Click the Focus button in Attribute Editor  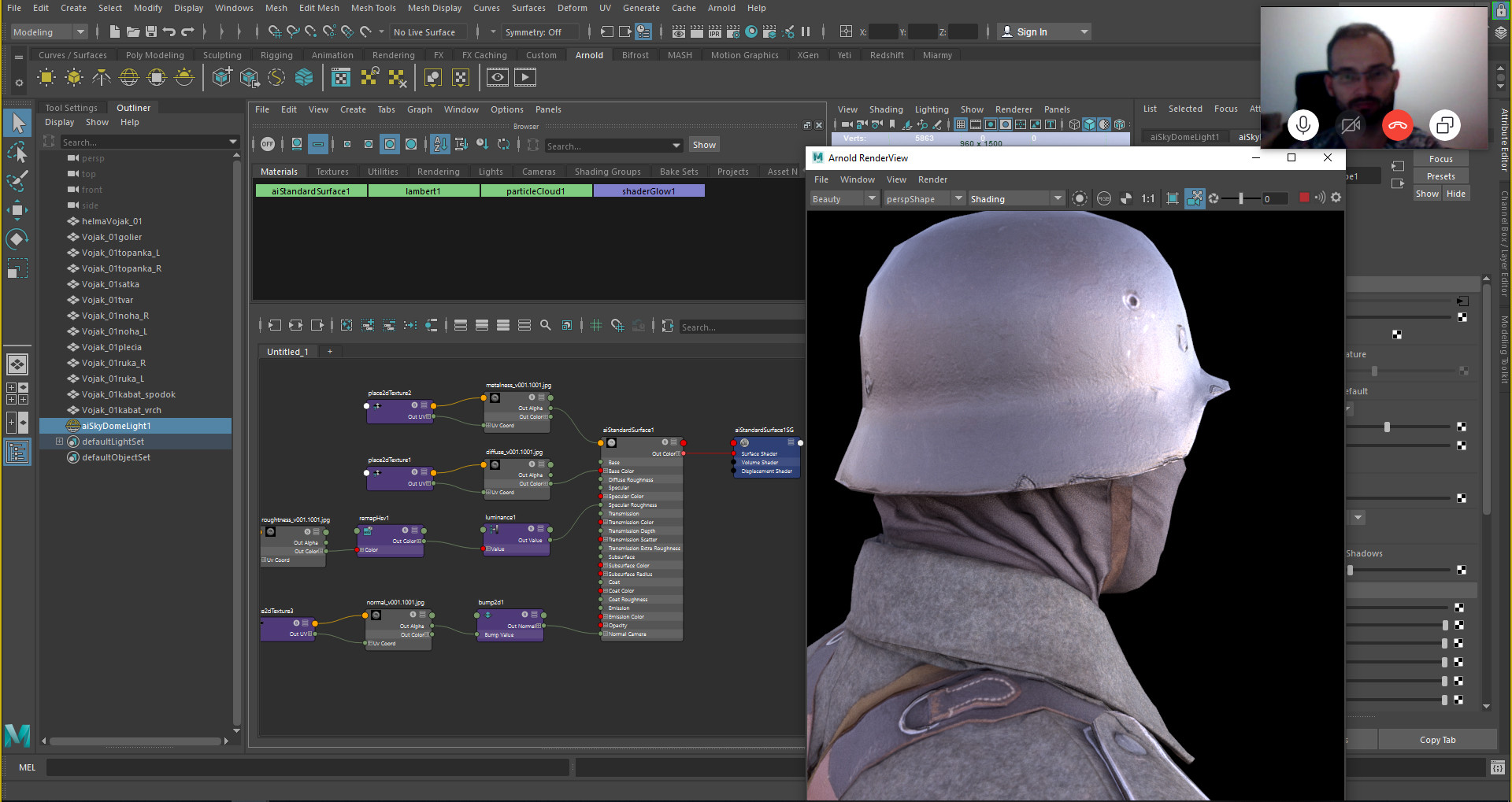[1440, 159]
